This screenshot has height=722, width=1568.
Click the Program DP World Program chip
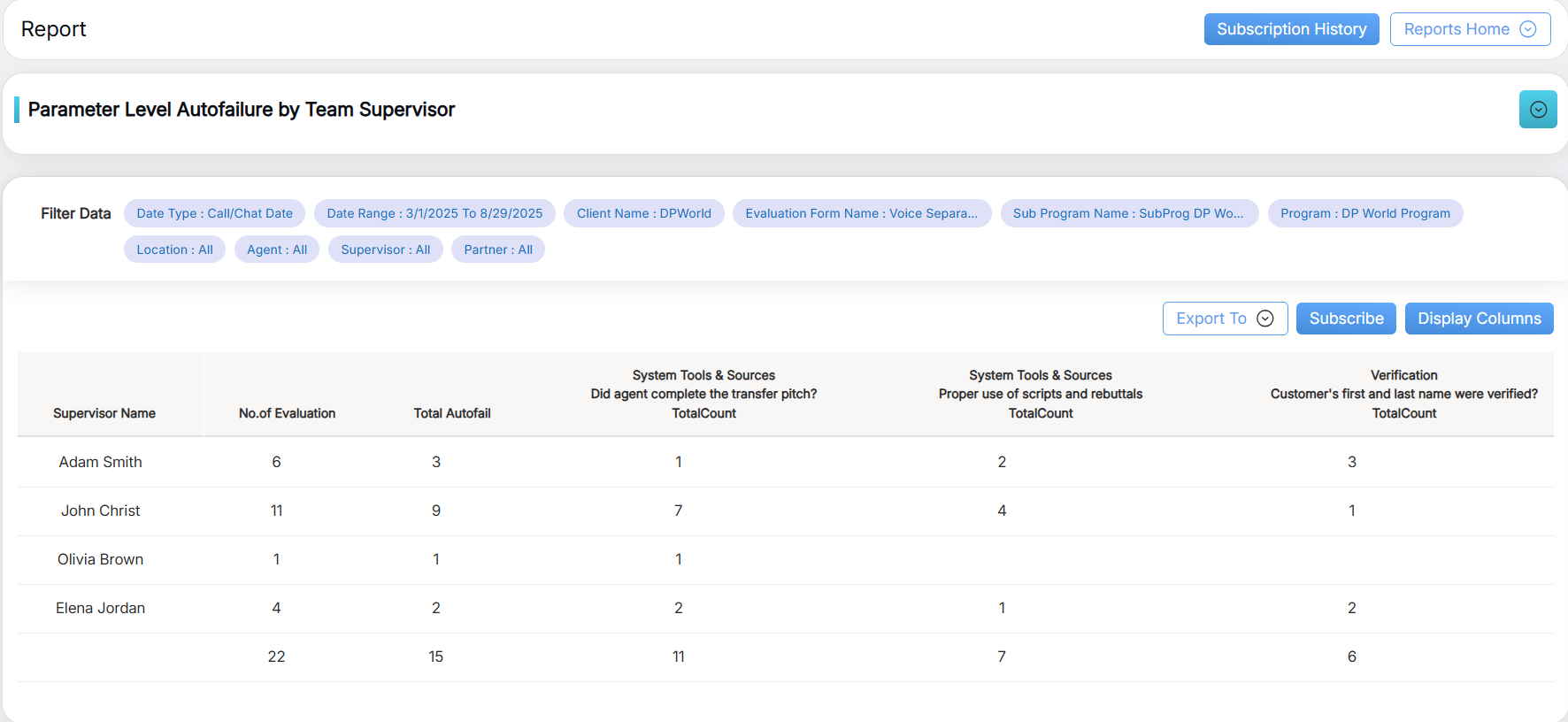tap(1364, 213)
